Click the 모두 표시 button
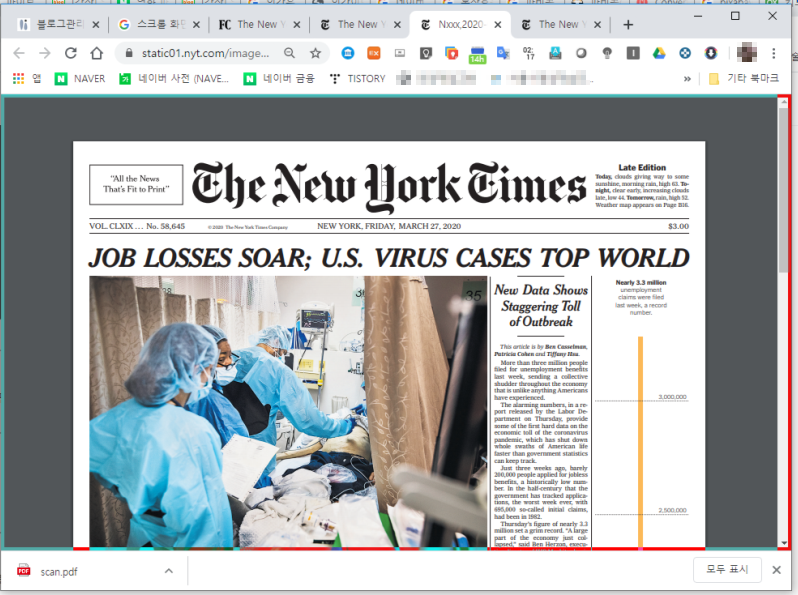 point(727,569)
